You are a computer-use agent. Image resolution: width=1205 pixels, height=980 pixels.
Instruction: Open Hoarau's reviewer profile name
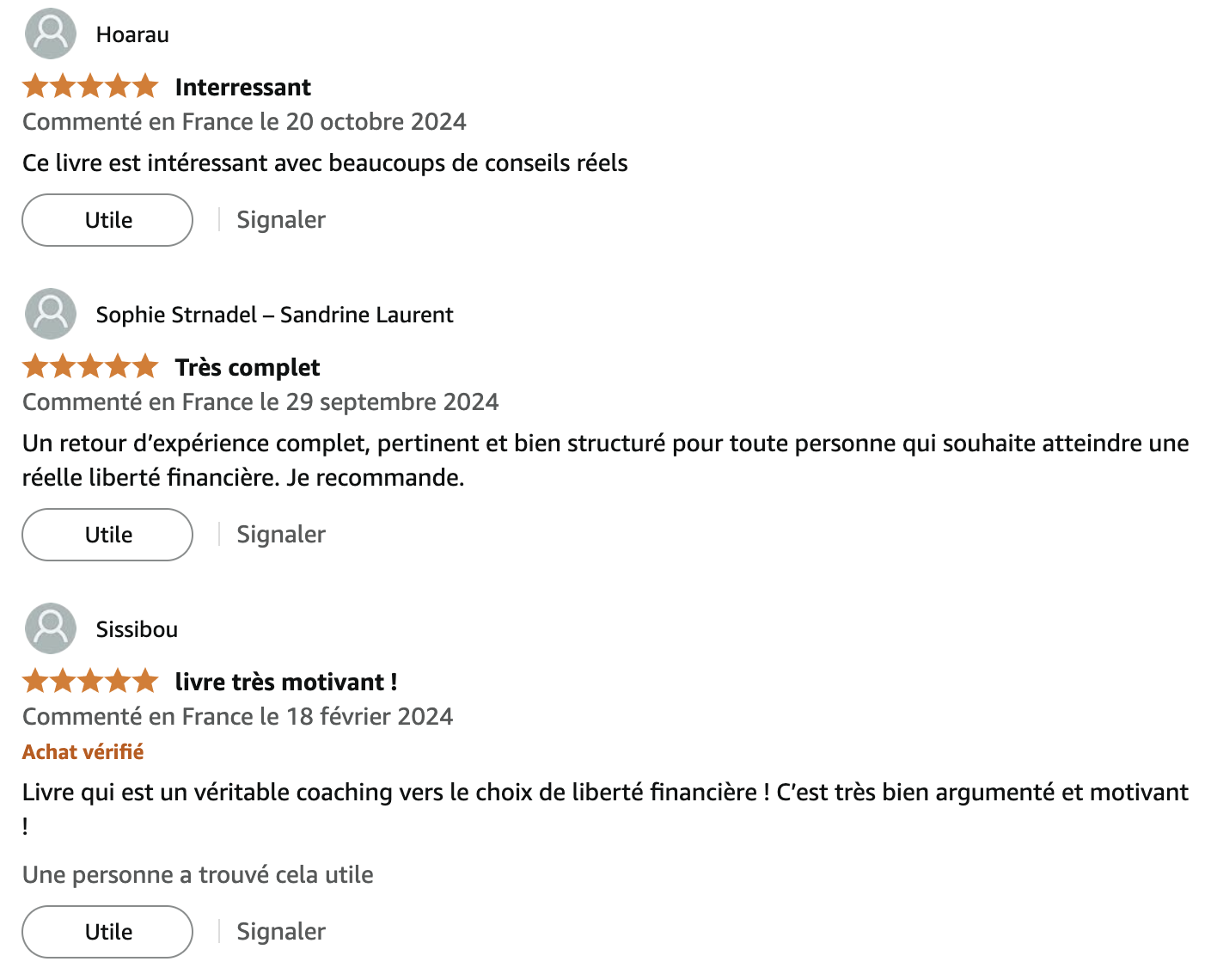coord(132,35)
